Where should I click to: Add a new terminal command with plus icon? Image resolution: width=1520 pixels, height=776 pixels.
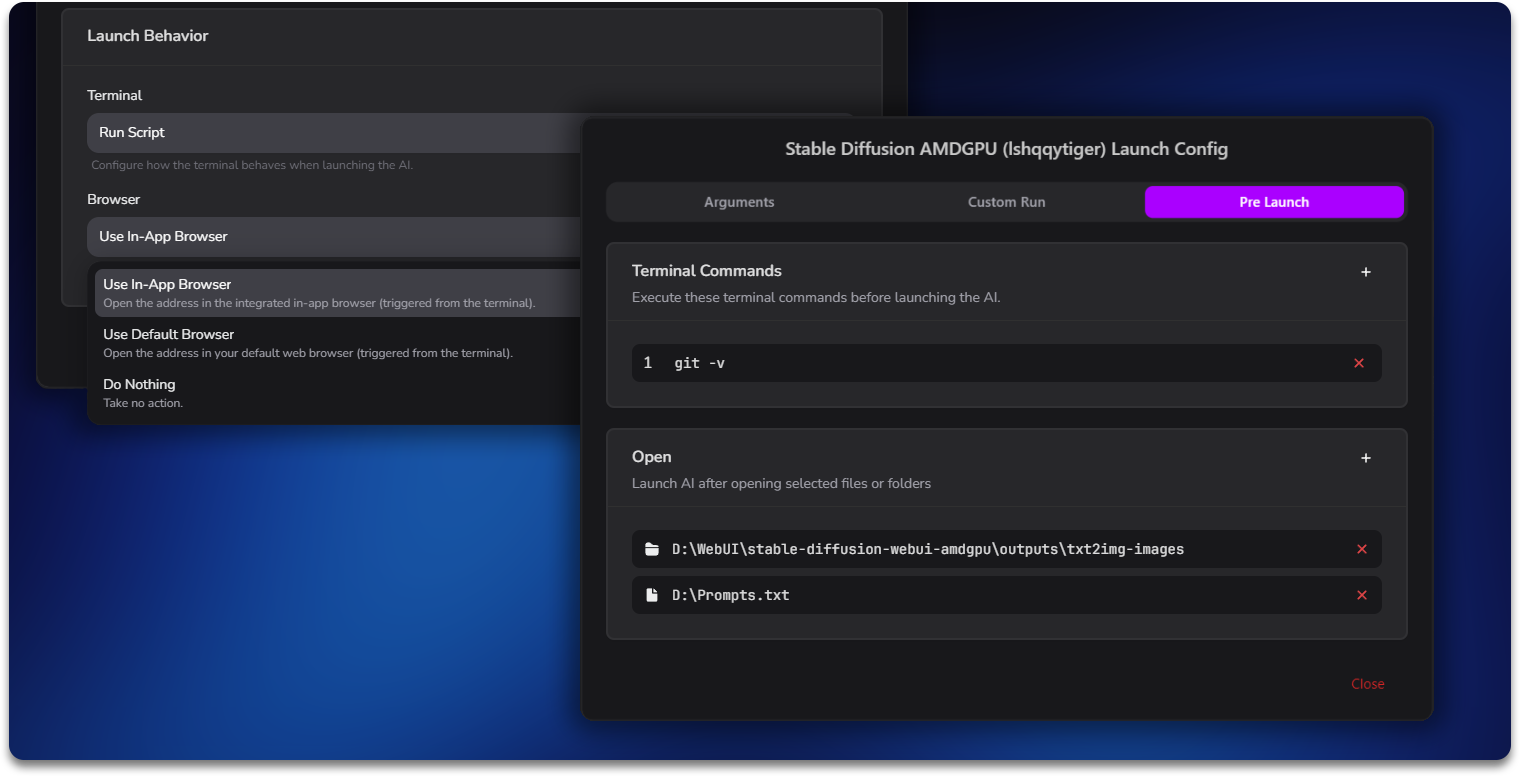1366,272
